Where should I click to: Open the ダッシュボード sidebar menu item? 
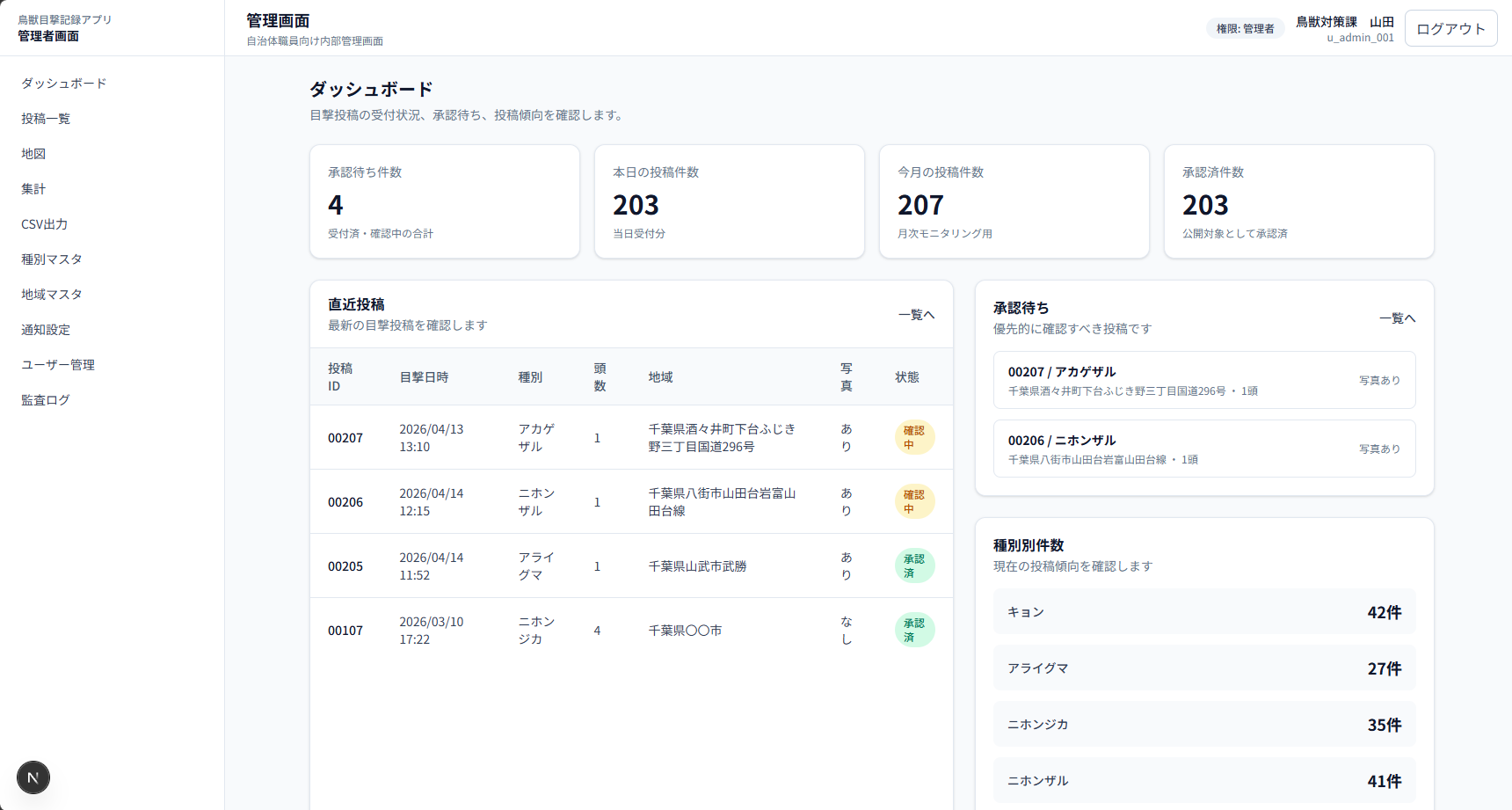(x=64, y=84)
